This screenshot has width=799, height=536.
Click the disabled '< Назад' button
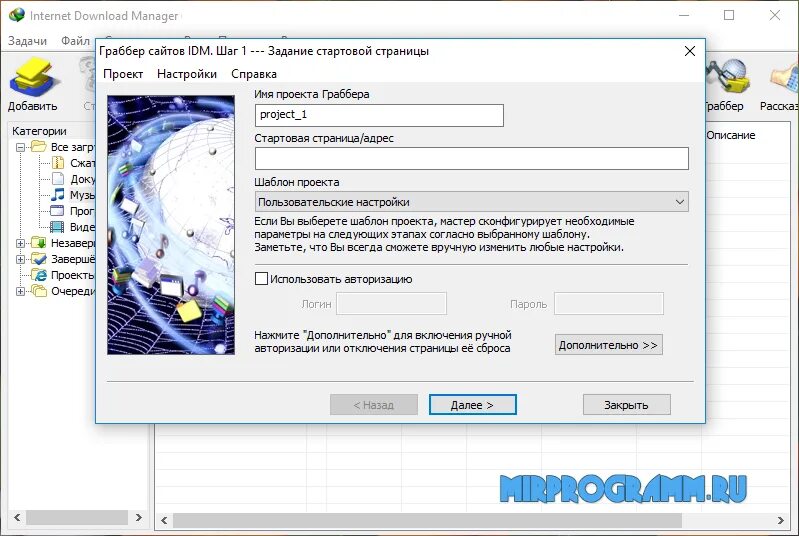coord(374,405)
